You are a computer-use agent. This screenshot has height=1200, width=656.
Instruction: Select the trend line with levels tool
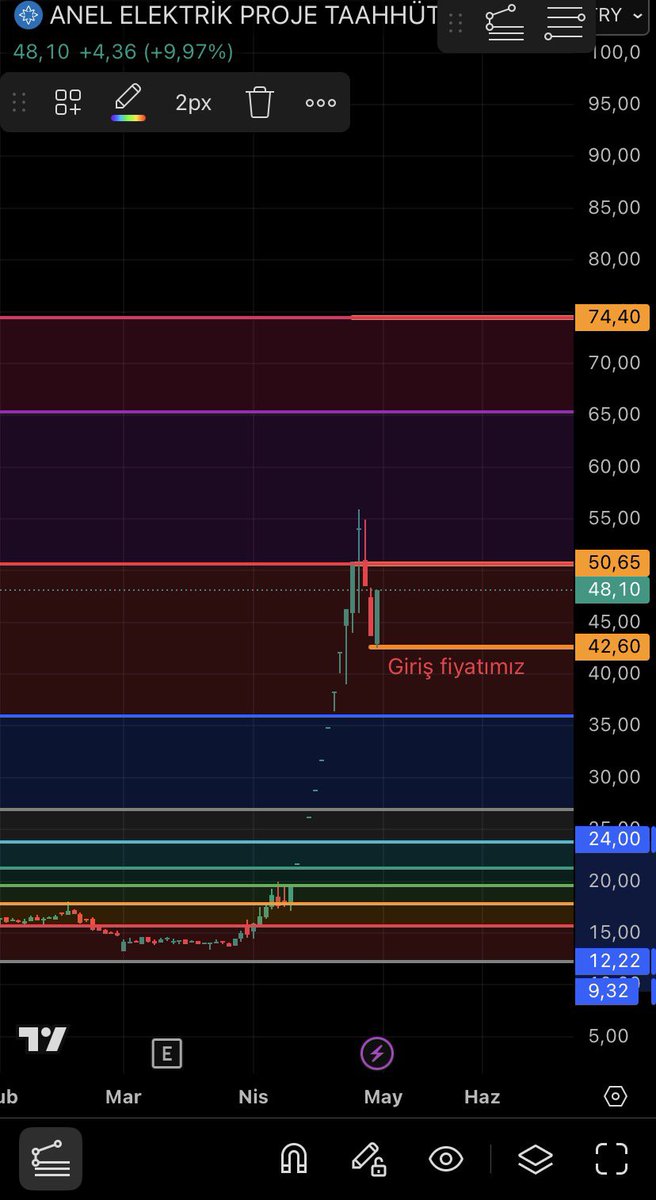tap(504, 23)
